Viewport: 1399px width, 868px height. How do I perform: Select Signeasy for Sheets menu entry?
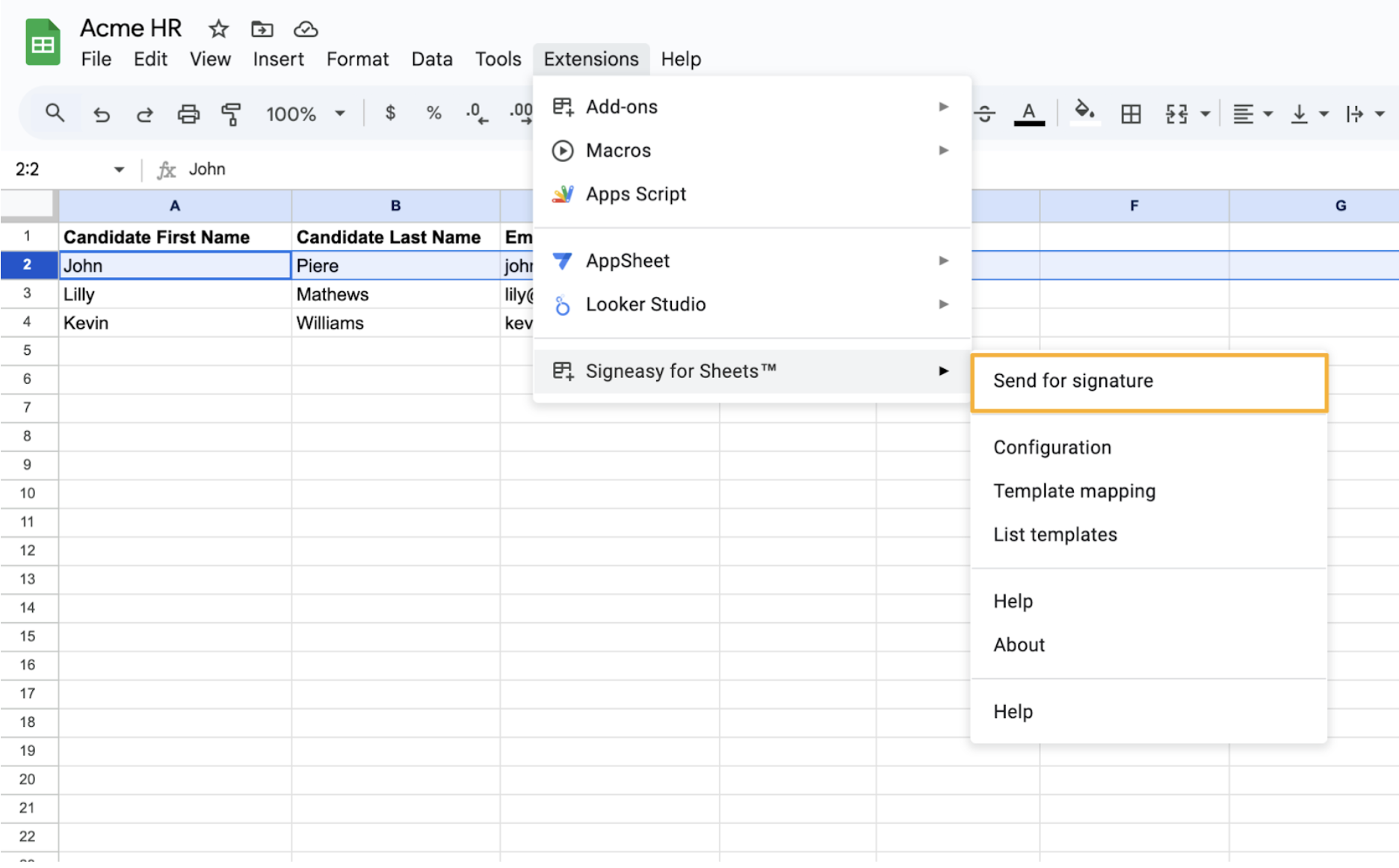click(x=752, y=371)
